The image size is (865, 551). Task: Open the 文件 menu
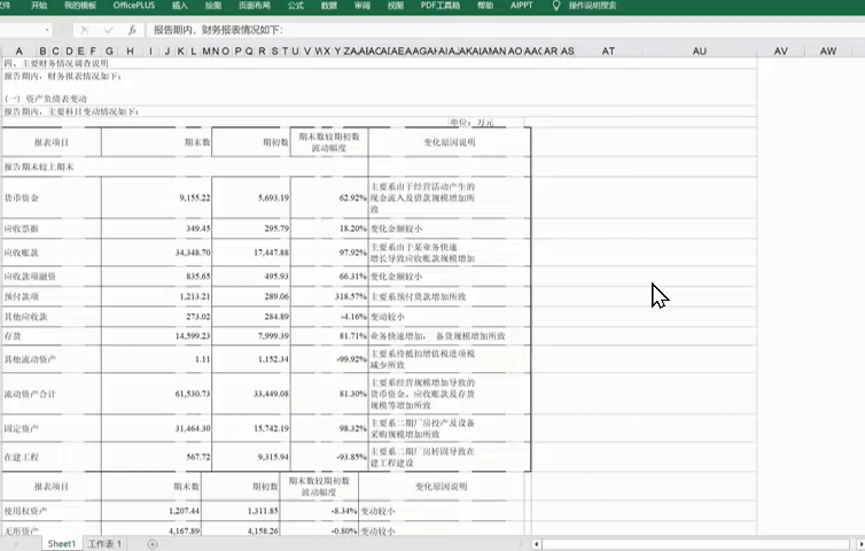coord(5,6)
